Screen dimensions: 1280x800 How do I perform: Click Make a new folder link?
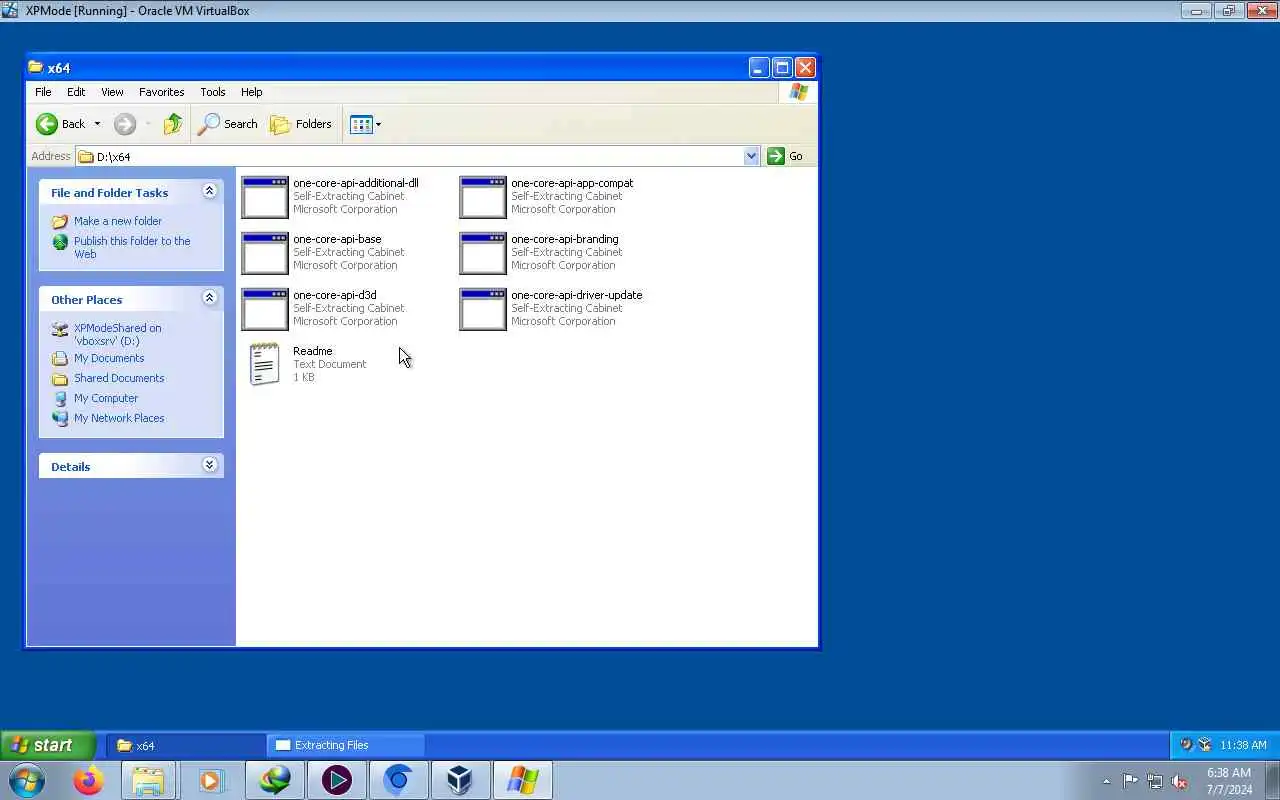[x=117, y=221]
